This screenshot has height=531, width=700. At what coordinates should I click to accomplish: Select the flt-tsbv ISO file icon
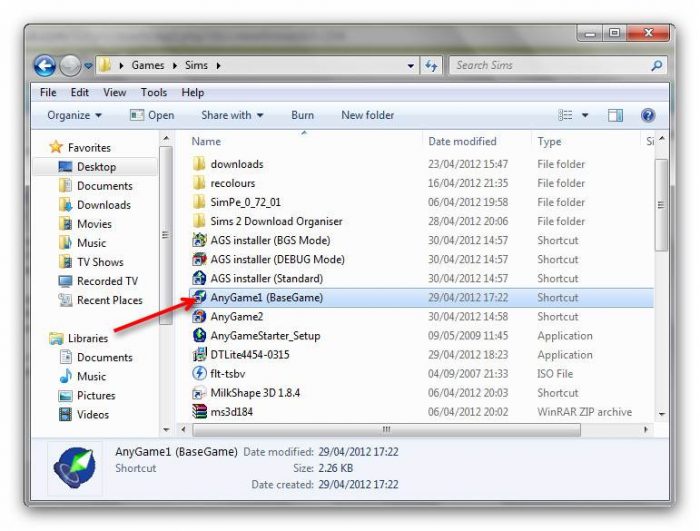pyautogui.click(x=199, y=374)
